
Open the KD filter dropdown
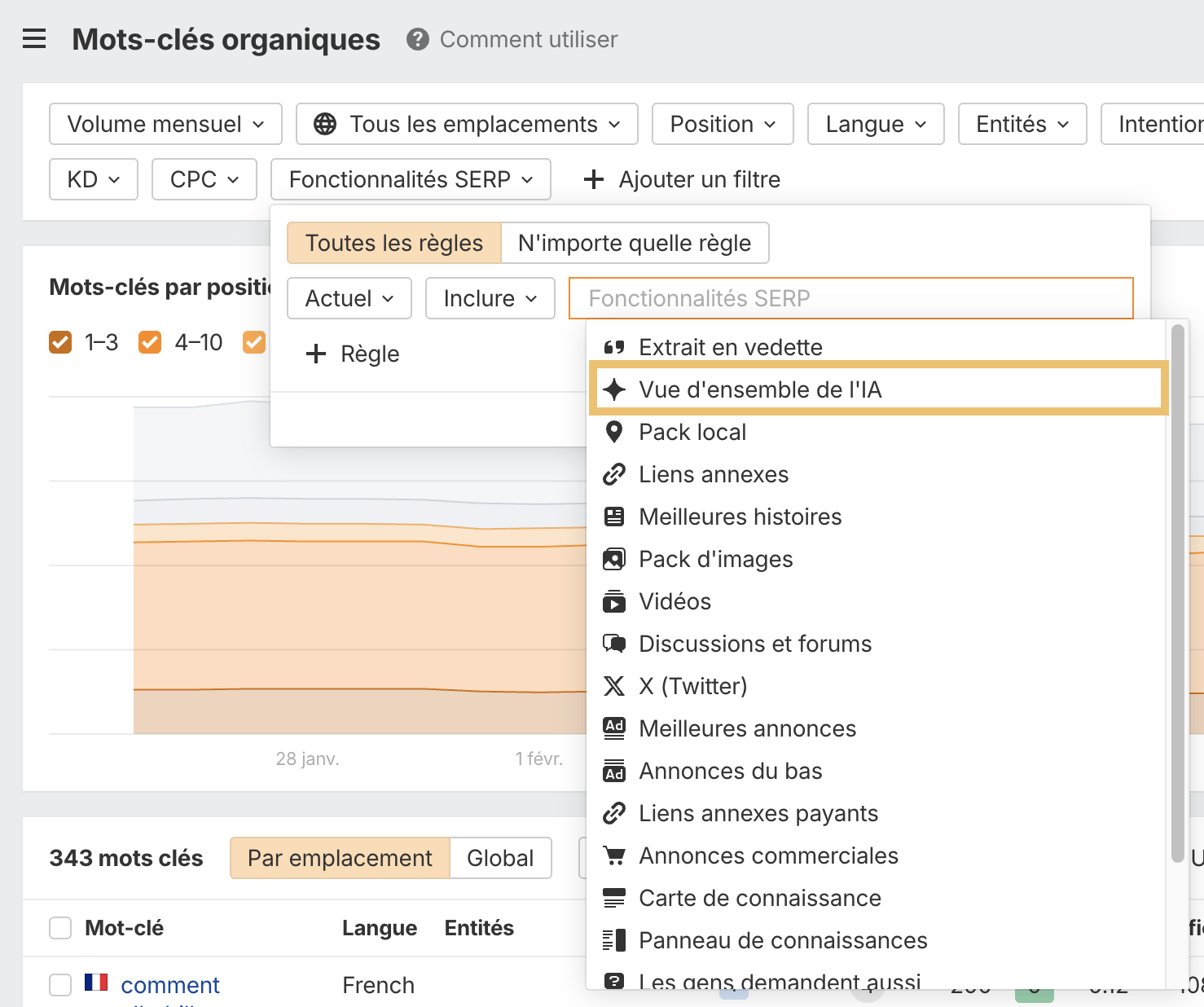pyautogui.click(x=93, y=179)
